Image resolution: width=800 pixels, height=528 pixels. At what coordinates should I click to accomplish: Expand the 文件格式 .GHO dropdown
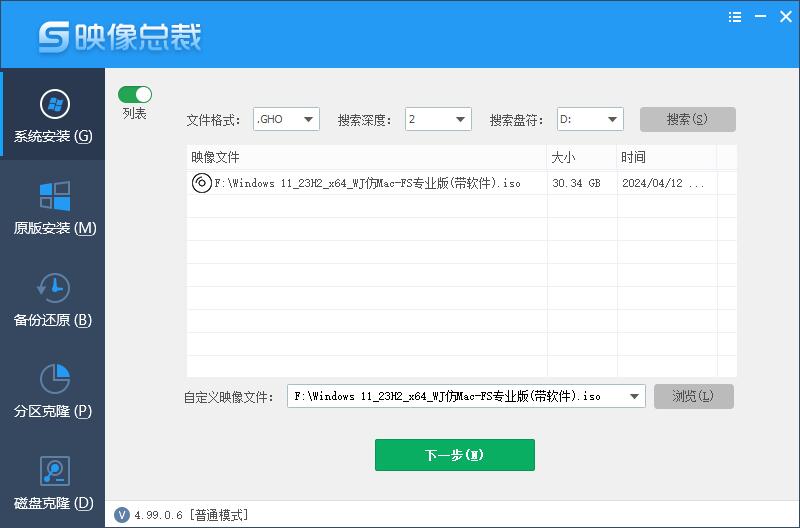pyautogui.click(x=309, y=120)
